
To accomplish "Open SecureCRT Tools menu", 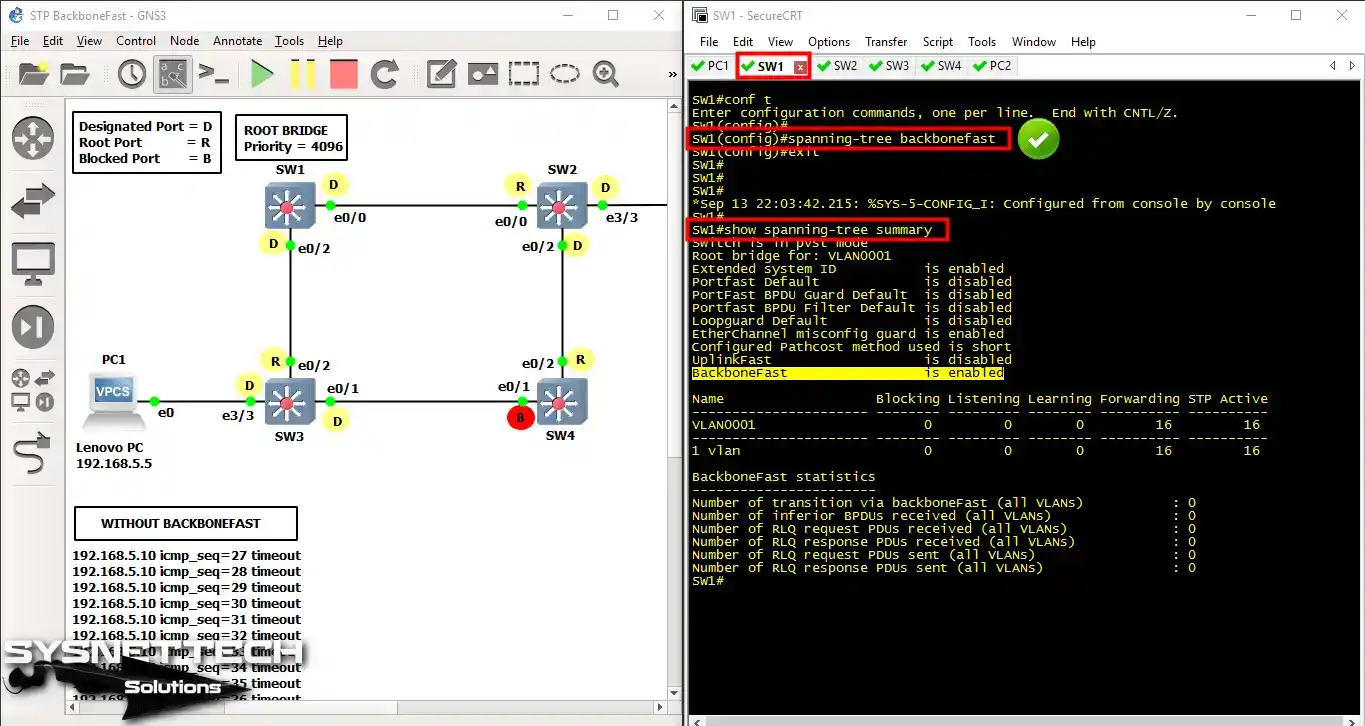I will click(x=982, y=42).
